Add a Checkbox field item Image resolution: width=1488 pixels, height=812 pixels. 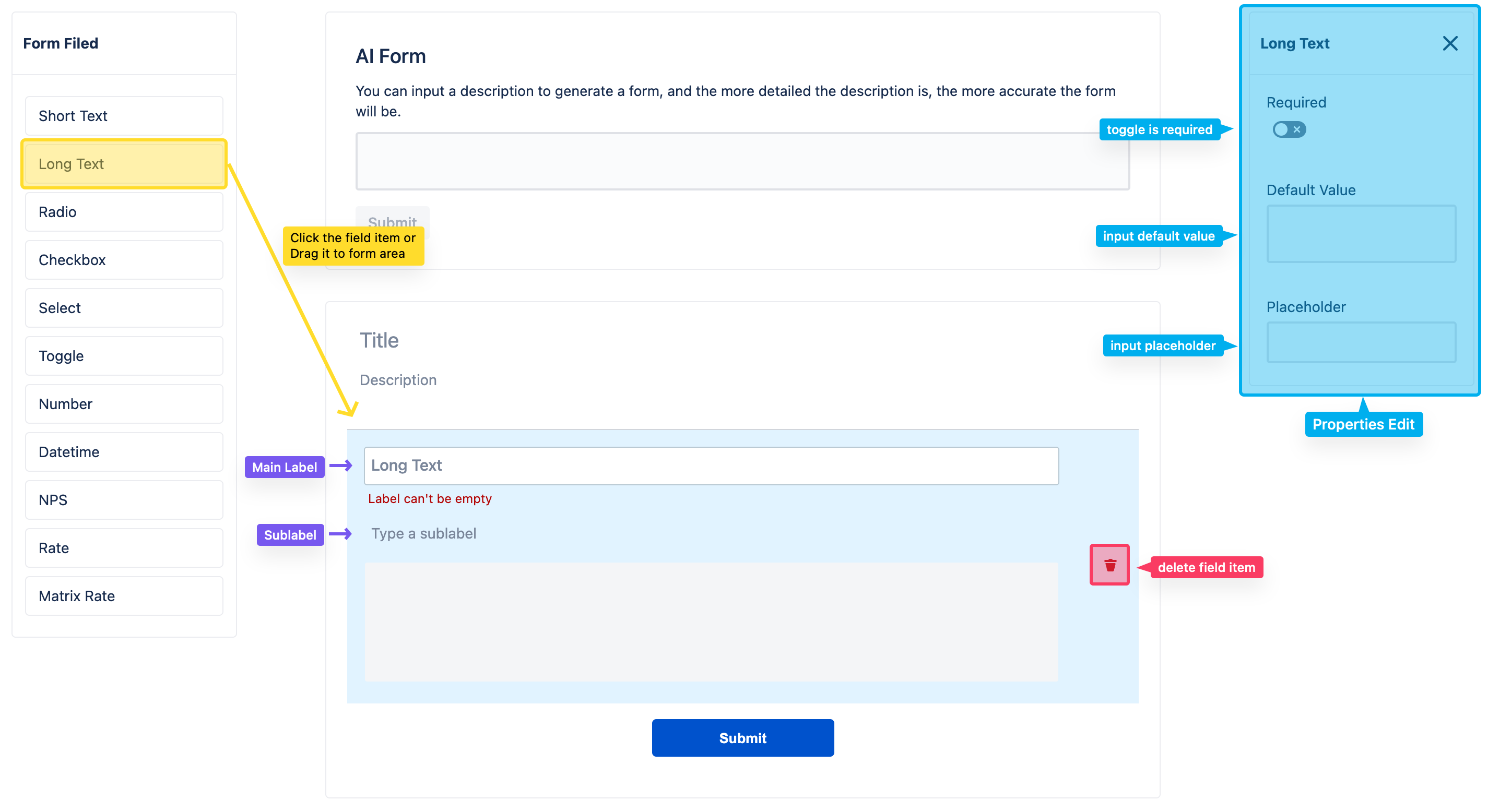tap(124, 260)
